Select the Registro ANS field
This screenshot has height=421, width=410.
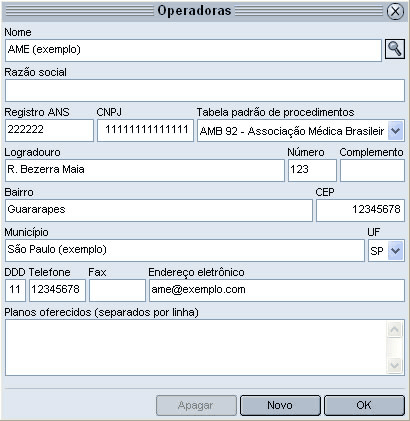pos(49,130)
